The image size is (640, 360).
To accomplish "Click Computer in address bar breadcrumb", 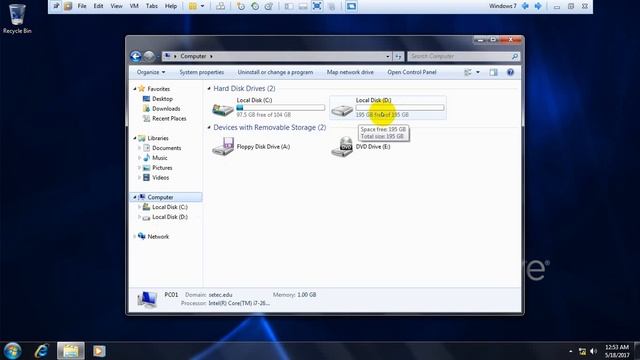I will click(193, 56).
